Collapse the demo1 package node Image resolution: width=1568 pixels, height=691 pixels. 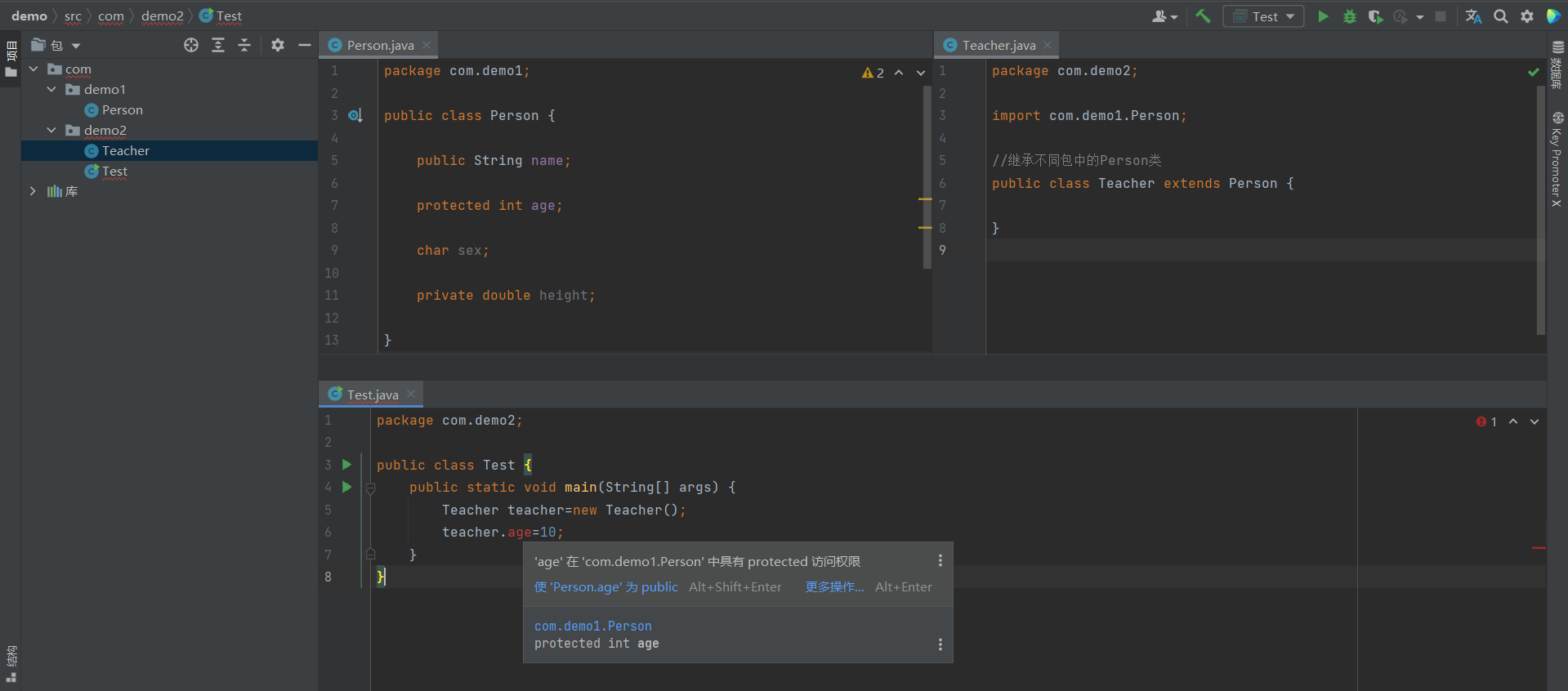(51, 89)
